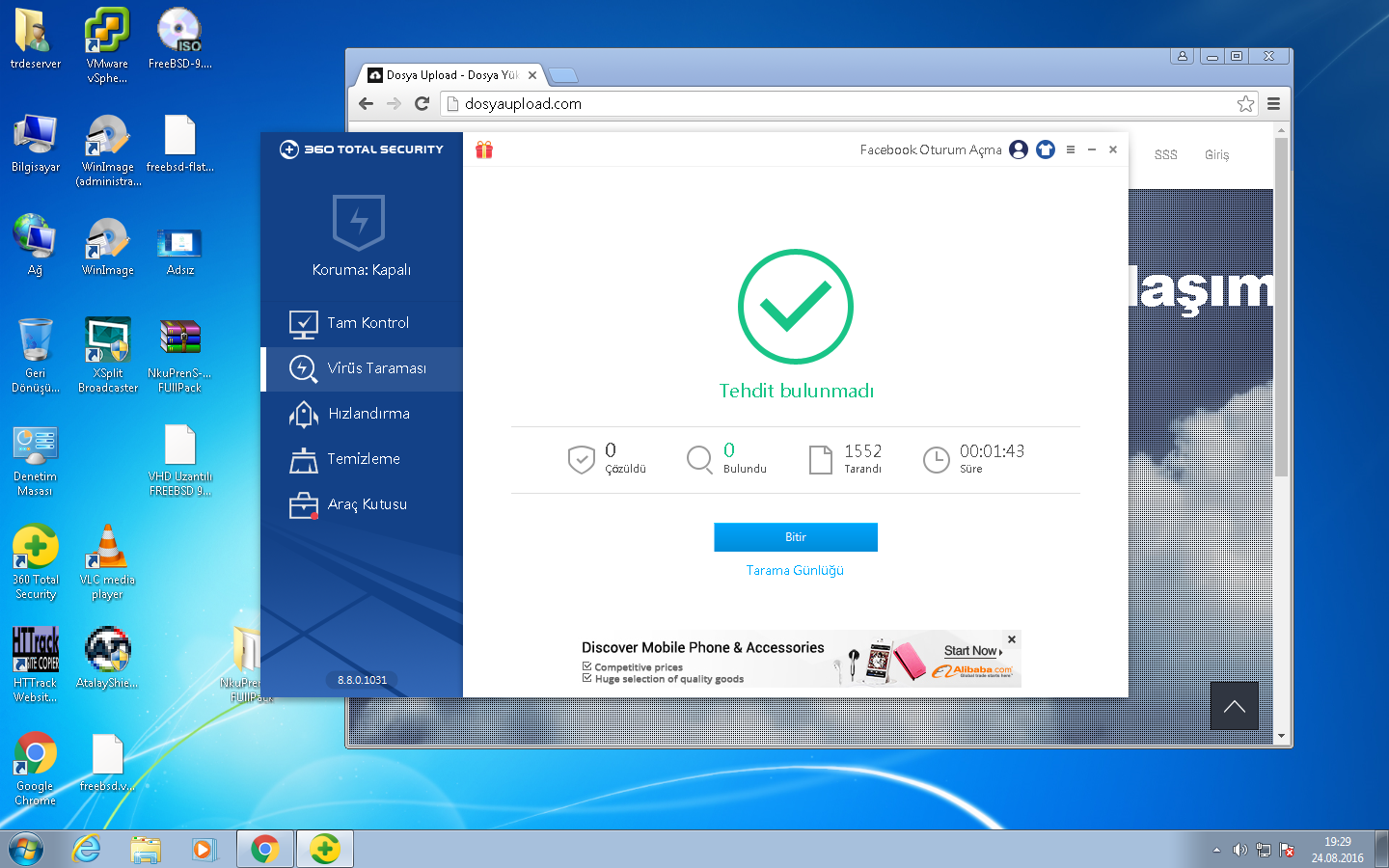This screenshot has width=1389, height=868.
Task: Open a new Chrome tab
Action: (563, 75)
